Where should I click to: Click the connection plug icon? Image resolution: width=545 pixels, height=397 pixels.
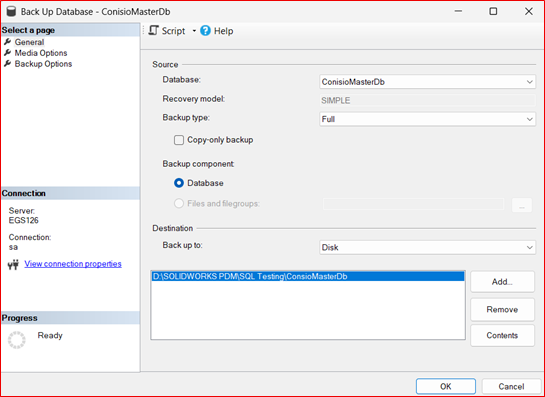(x=13, y=265)
